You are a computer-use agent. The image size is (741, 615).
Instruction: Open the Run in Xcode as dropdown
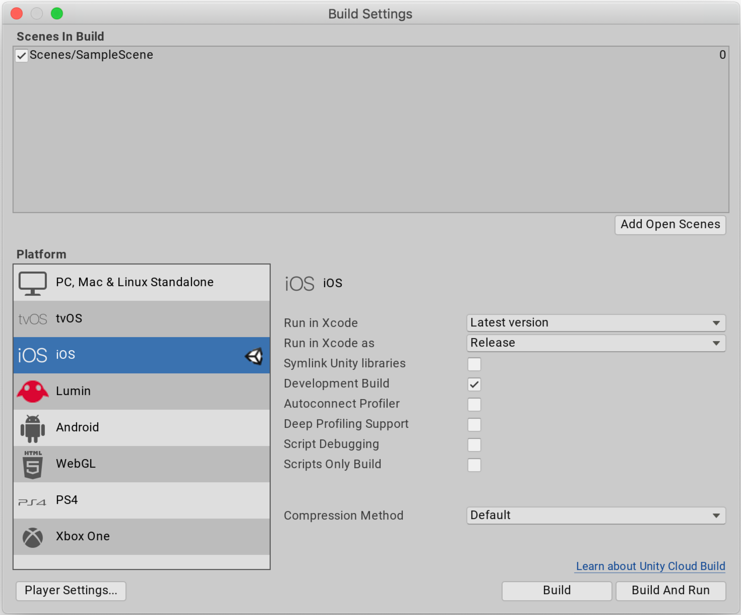pyautogui.click(x=596, y=343)
